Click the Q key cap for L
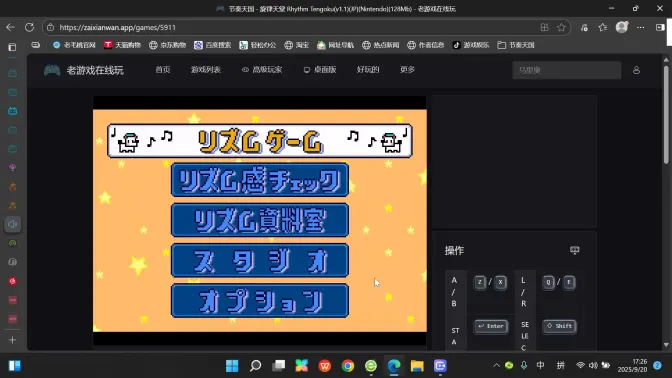This screenshot has height=378, width=672. 549,282
